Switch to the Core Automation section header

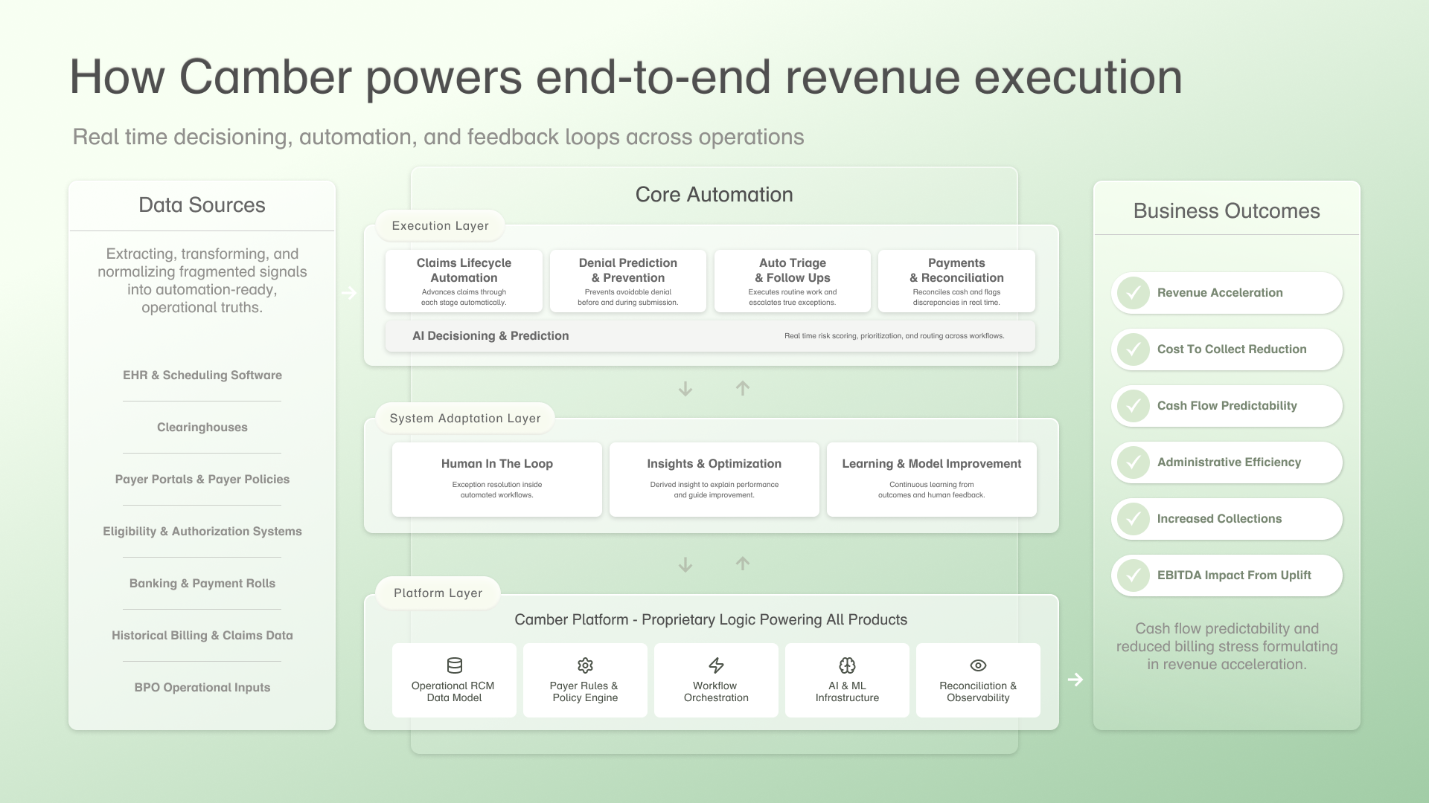(714, 194)
